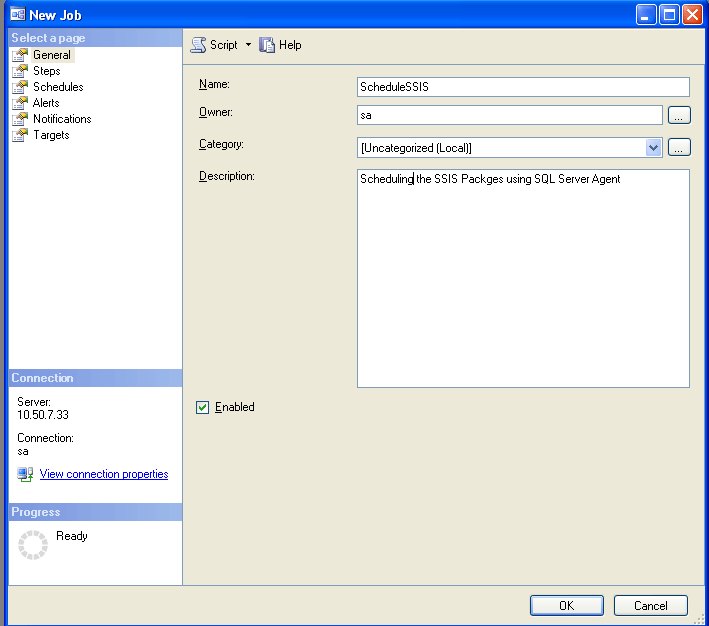Open category management ellipsis button

[x=679, y=147]
